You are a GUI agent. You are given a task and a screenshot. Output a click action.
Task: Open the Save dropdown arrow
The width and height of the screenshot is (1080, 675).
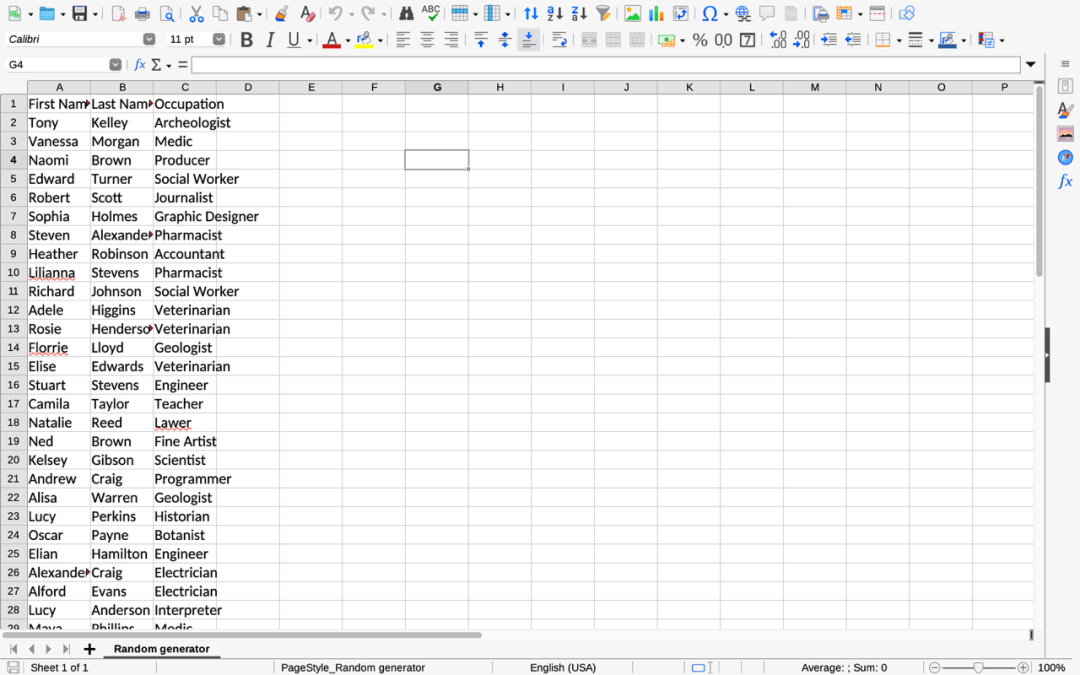pos(95,14)
